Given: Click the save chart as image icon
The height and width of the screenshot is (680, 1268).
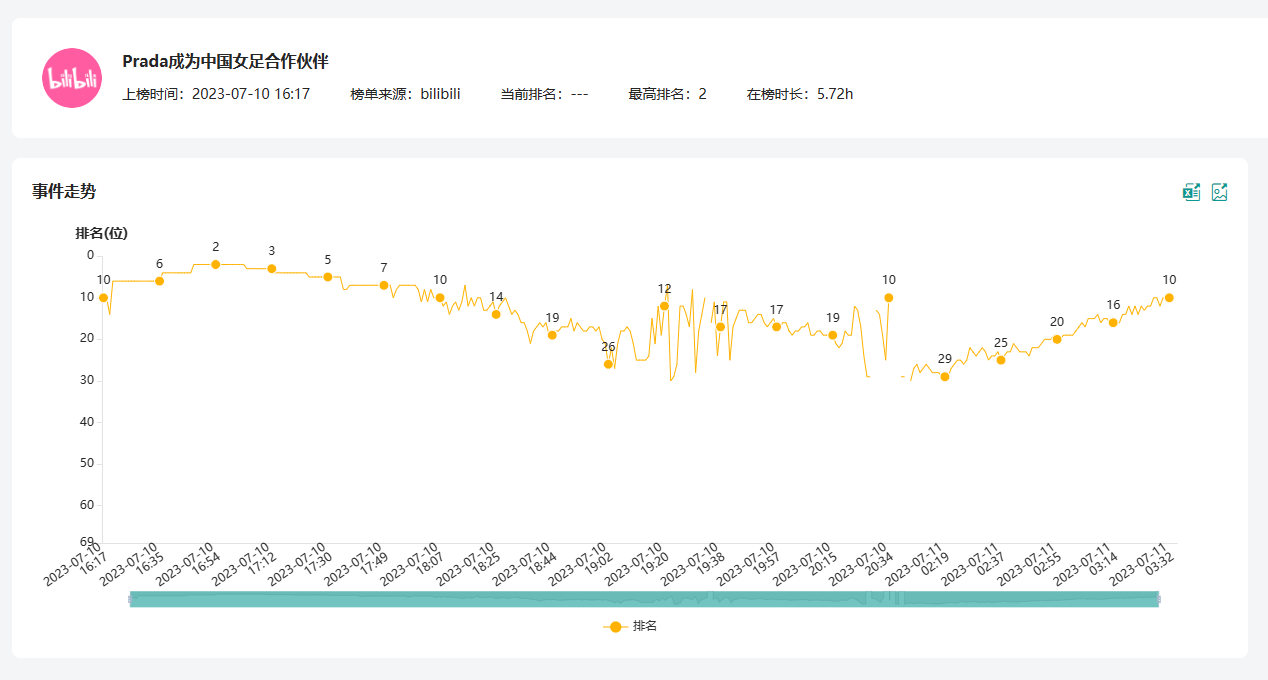Looking at the screenshot, I should (1219, 192).
